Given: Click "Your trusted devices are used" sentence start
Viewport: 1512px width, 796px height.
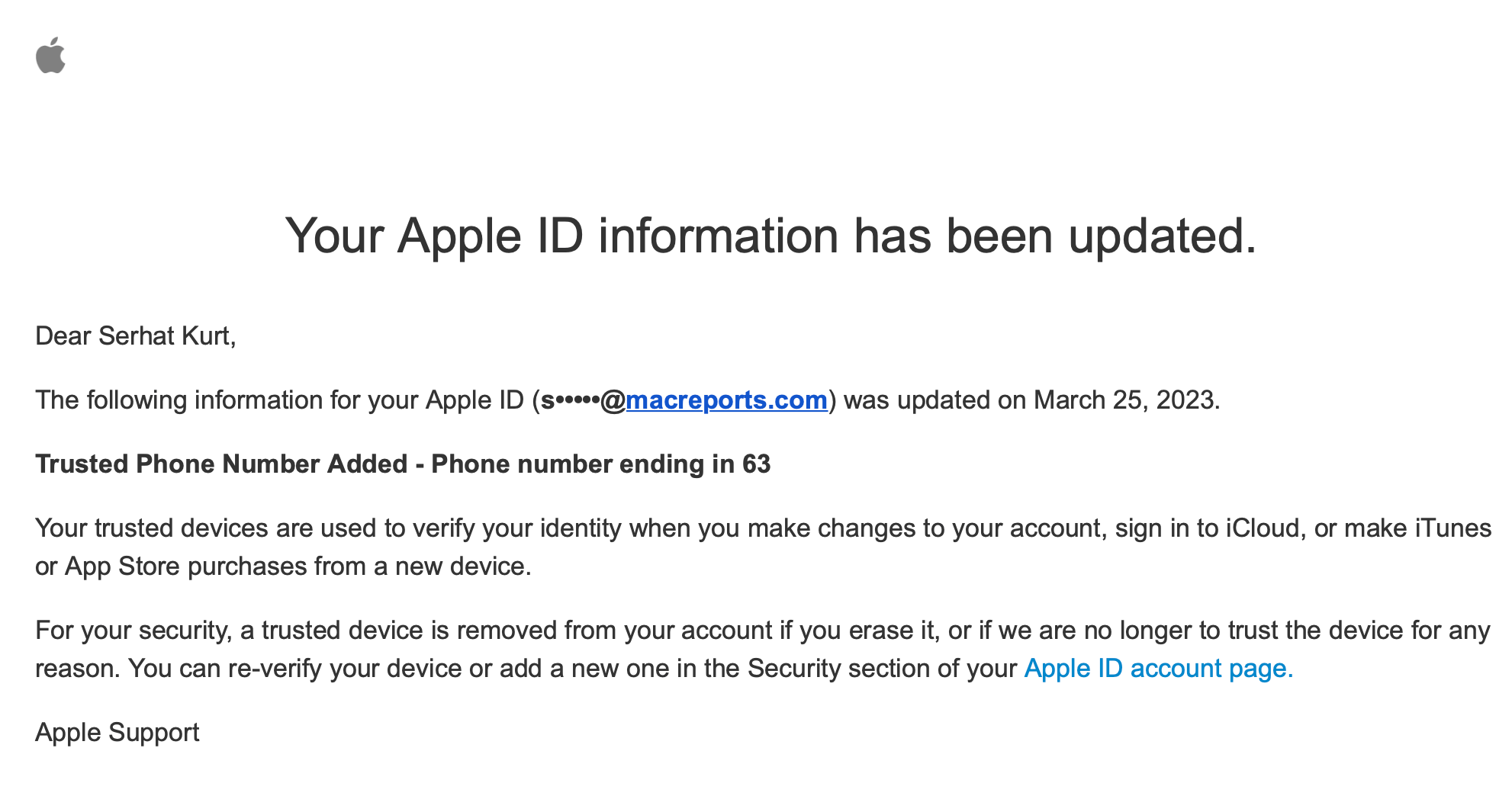Looking at the screenshot, I should pyautogui.click(x=151, y=528).
